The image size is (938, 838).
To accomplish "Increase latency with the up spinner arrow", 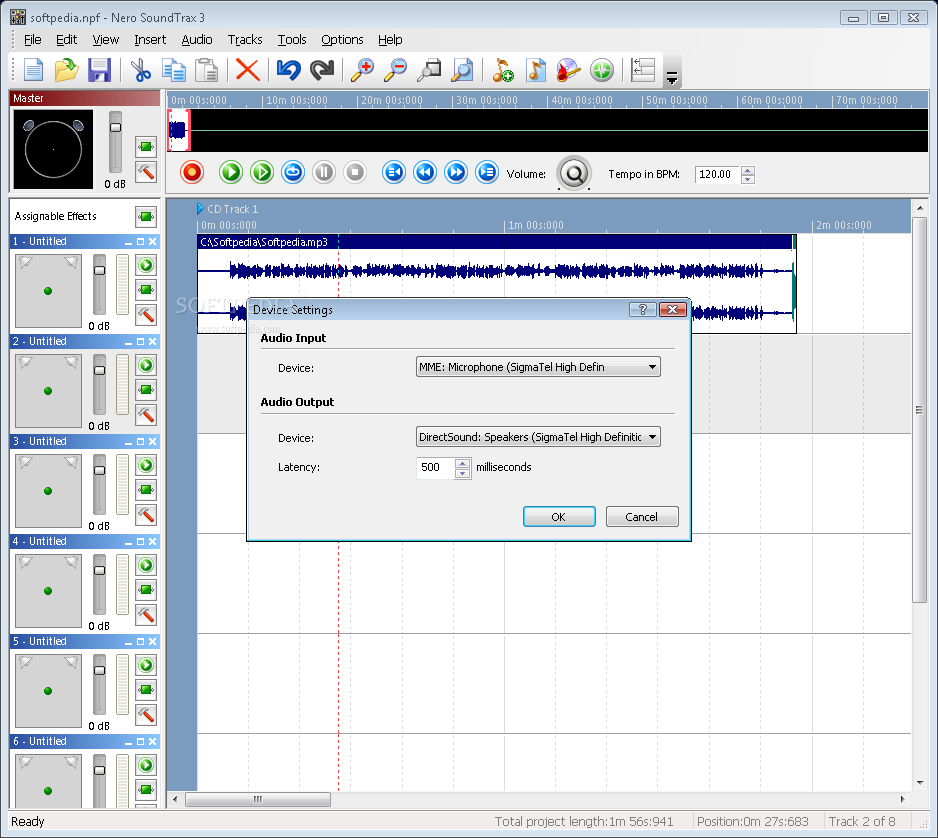I will coord(462,463).
